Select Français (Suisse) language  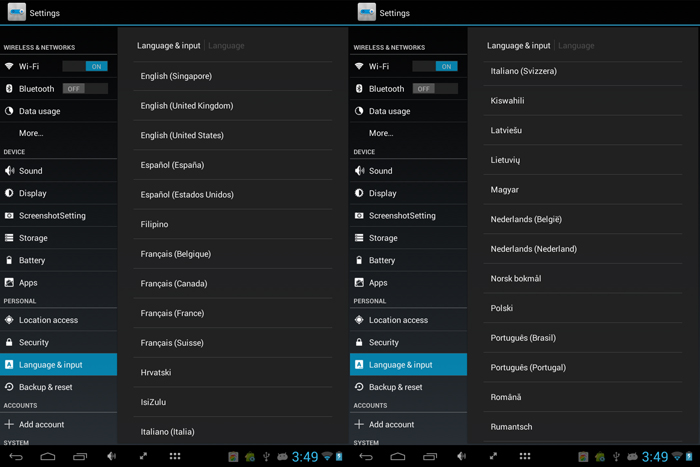point(233,343)
